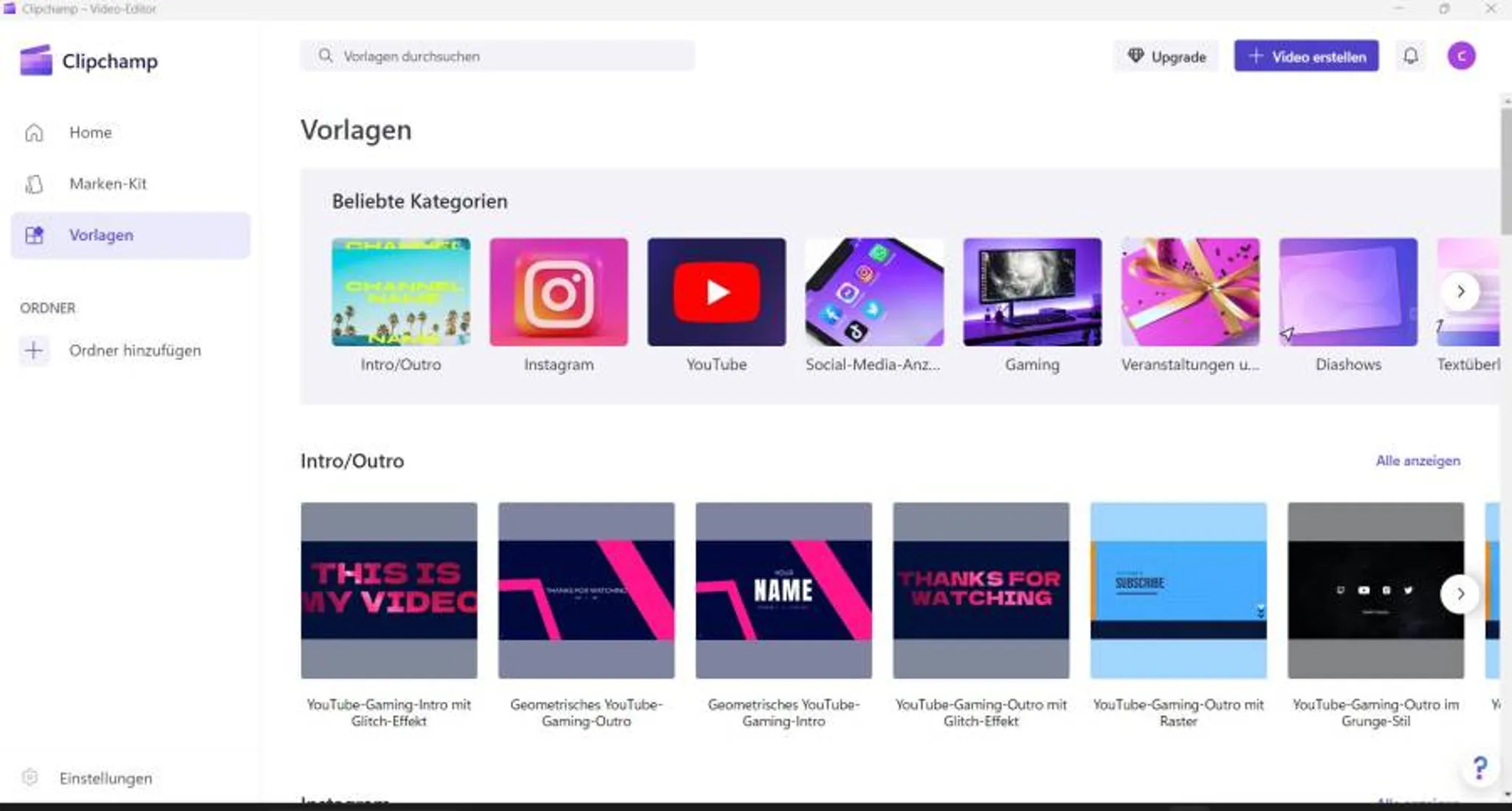Show next Intro/Outro templates with arrow
This screenshot has width=1512, height=811.
1460,594
